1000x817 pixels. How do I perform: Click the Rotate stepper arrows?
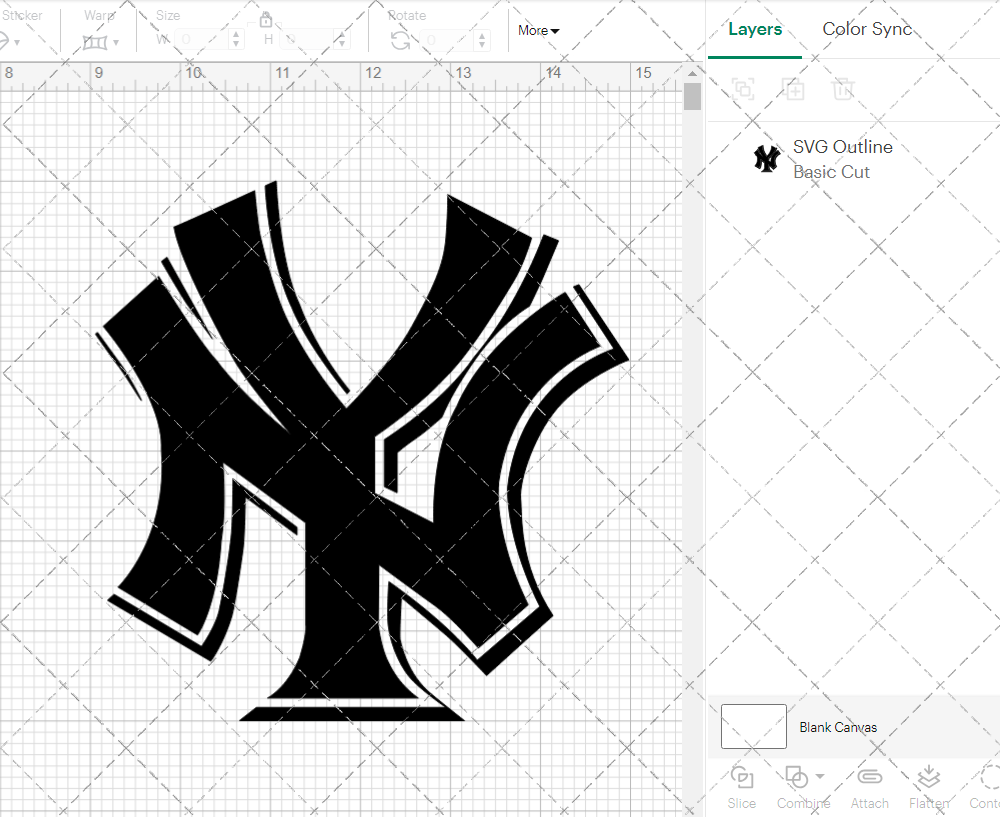[482, 40]
